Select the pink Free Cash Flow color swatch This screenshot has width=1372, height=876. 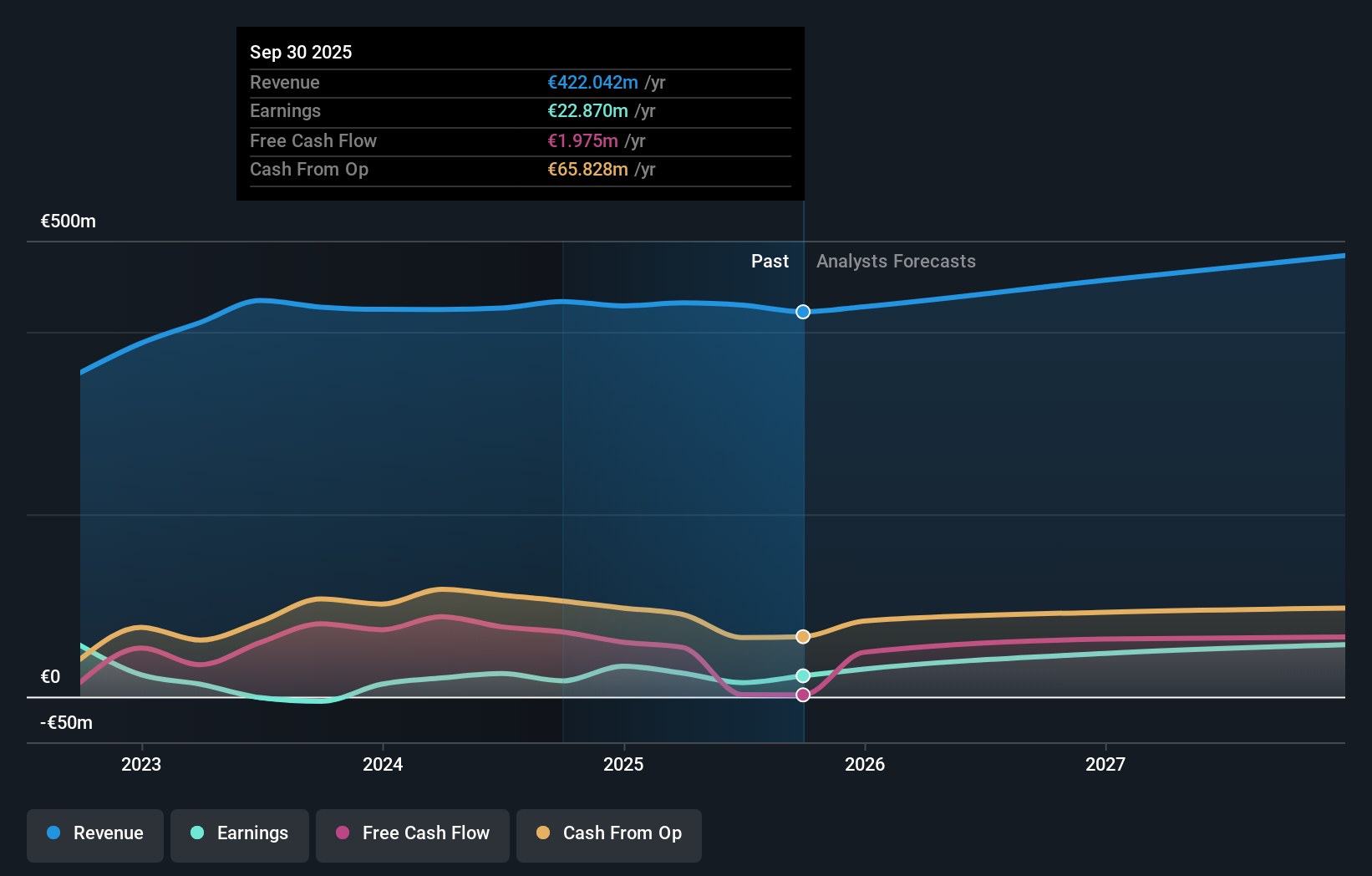(344, 833)
